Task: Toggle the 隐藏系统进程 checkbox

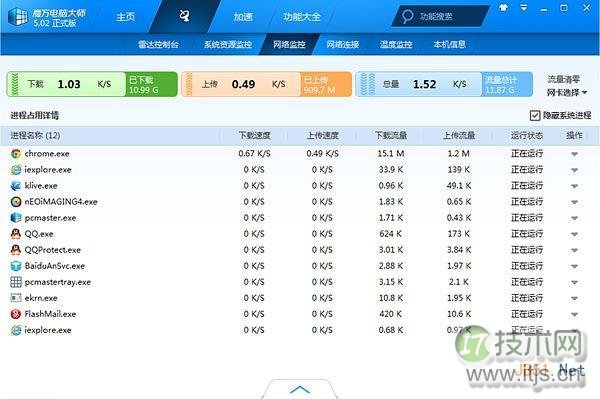Action: [535, 115]
